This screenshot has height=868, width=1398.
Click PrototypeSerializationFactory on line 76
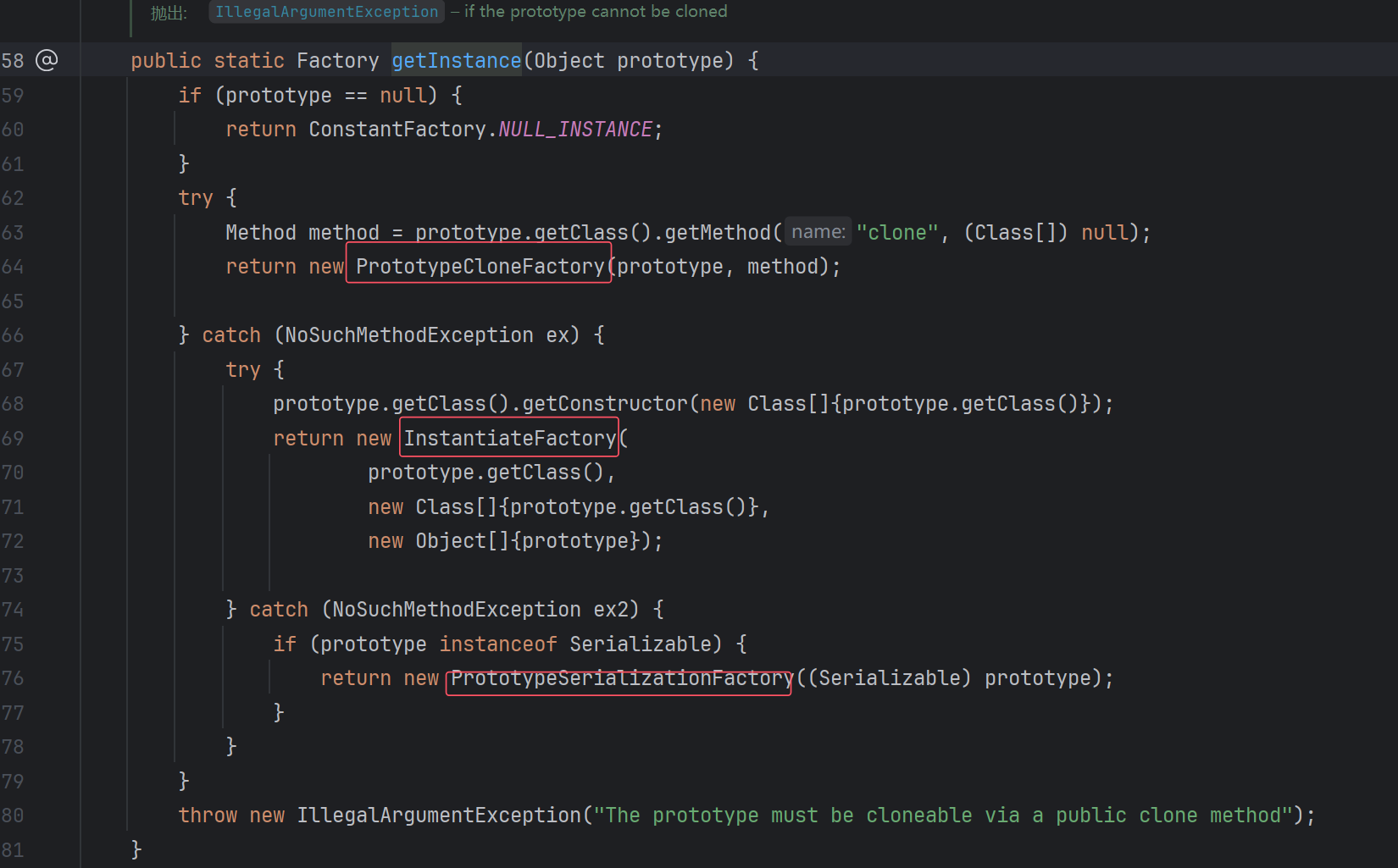pyautogui.click(x=621, y=678)
